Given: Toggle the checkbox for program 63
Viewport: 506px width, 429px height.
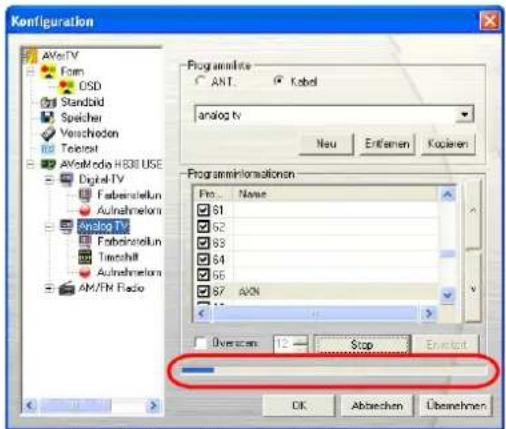Looking at the screenshot, I should coord(203,243).
